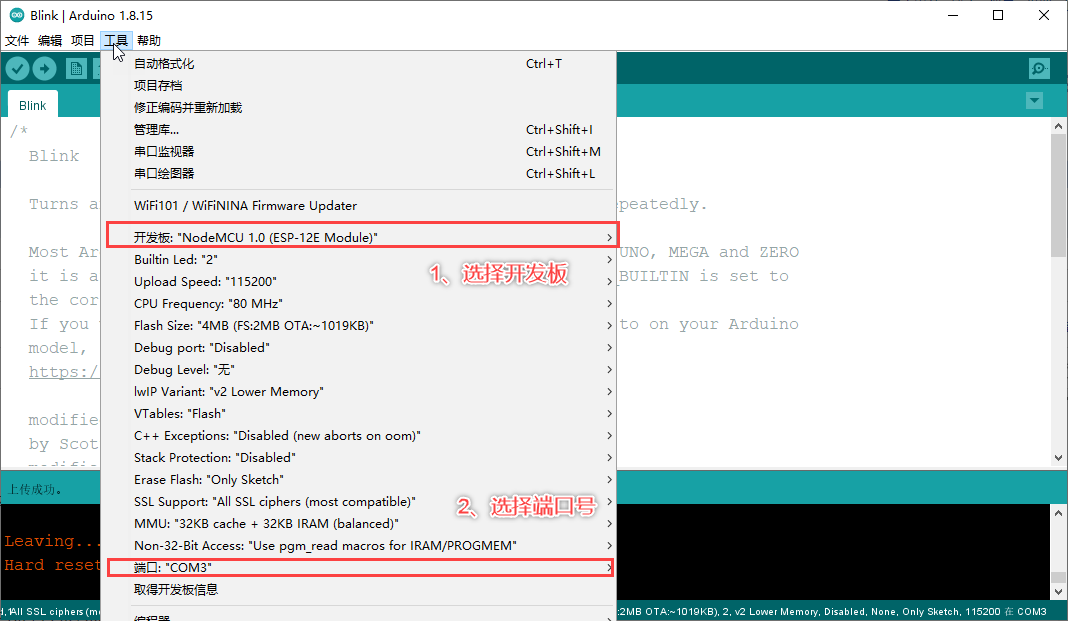The image size is (1068, 621).
Task: Expand Builtin Led "2" submenu
Action: 358,259
